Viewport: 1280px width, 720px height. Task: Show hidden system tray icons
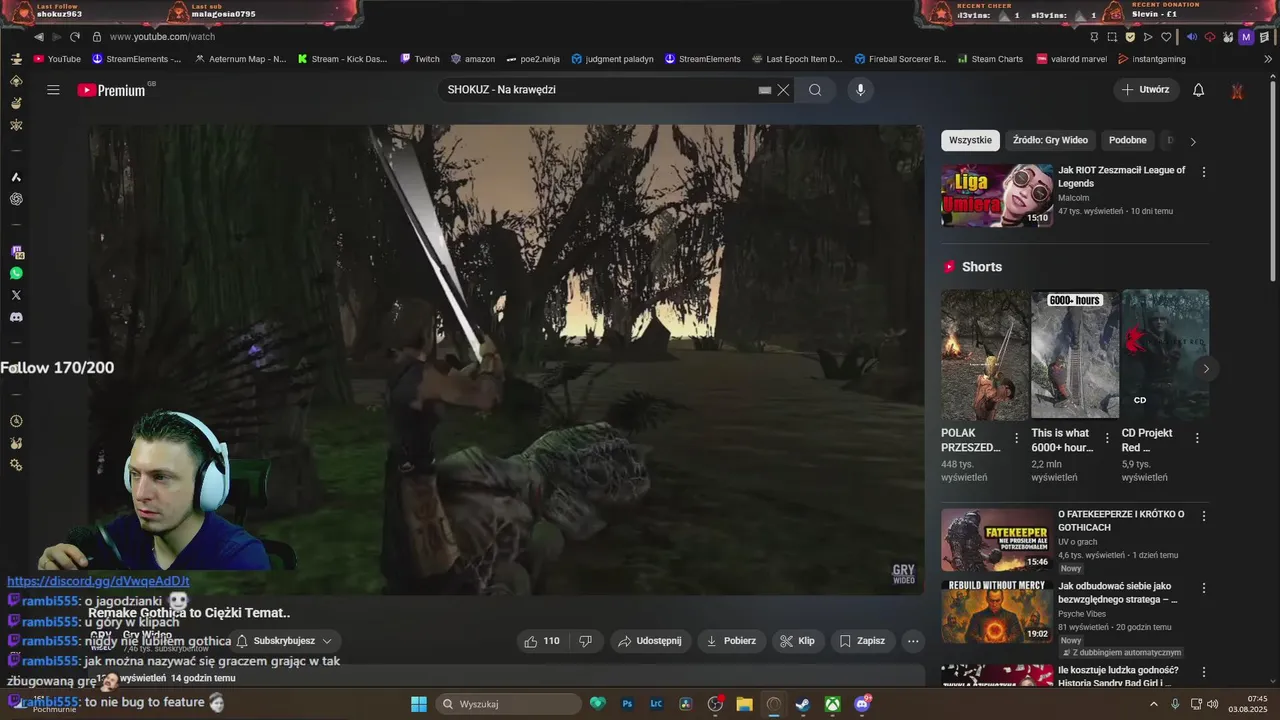click(x=1154, y=704)
